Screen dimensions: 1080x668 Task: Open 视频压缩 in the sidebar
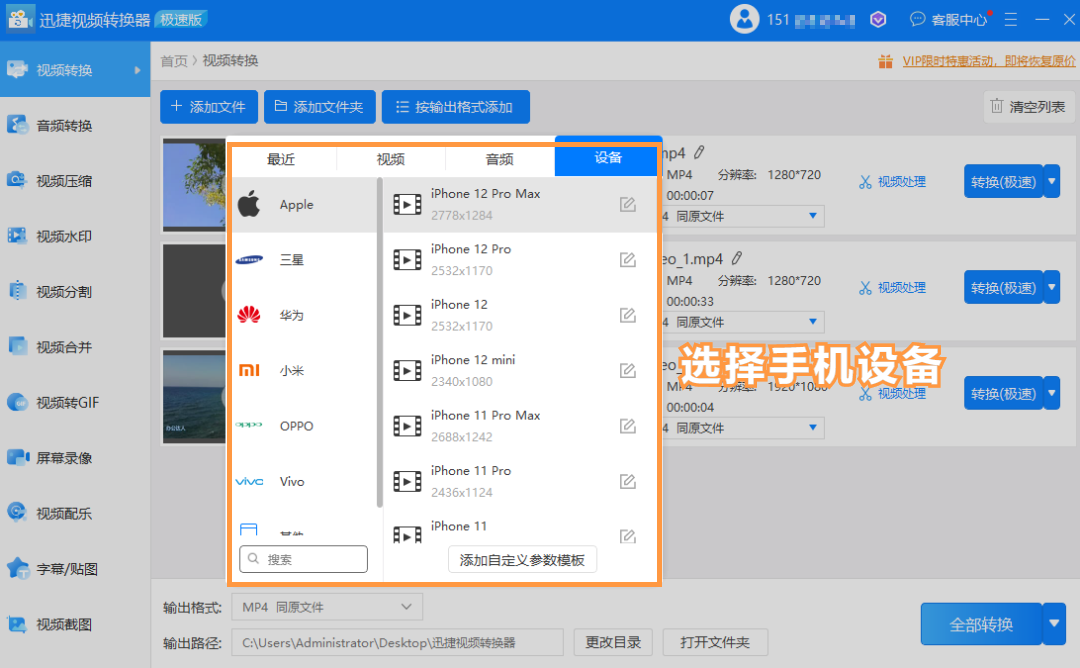click(x=74, y=181)
